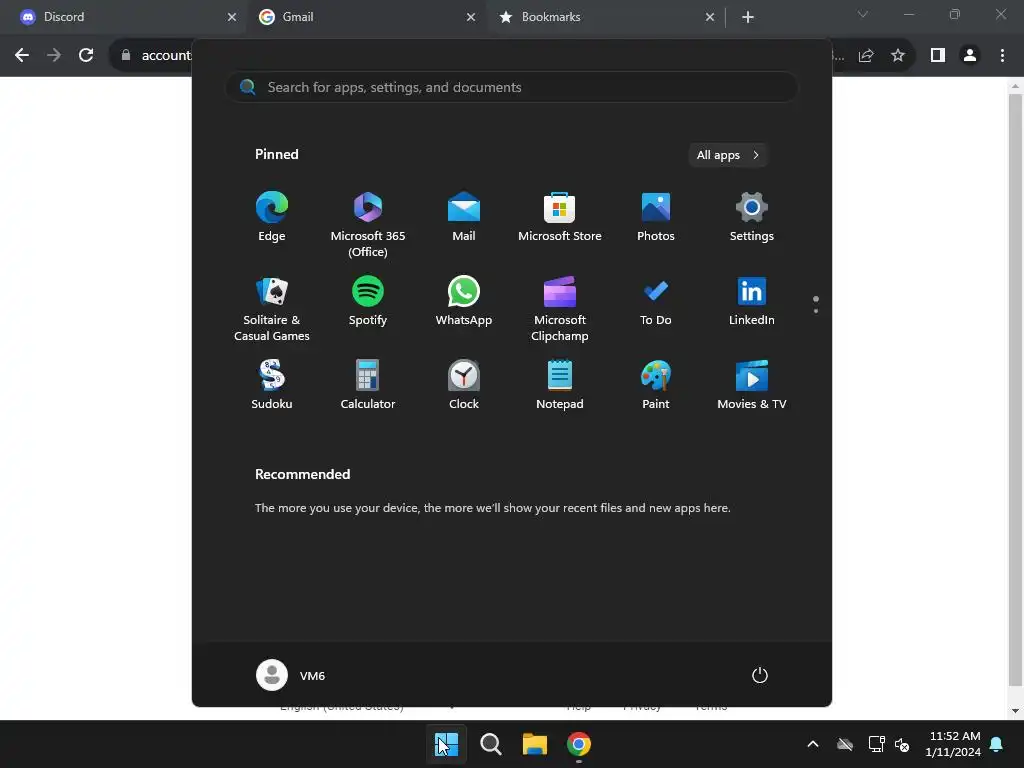Launch Calculator

coord(368,385)
